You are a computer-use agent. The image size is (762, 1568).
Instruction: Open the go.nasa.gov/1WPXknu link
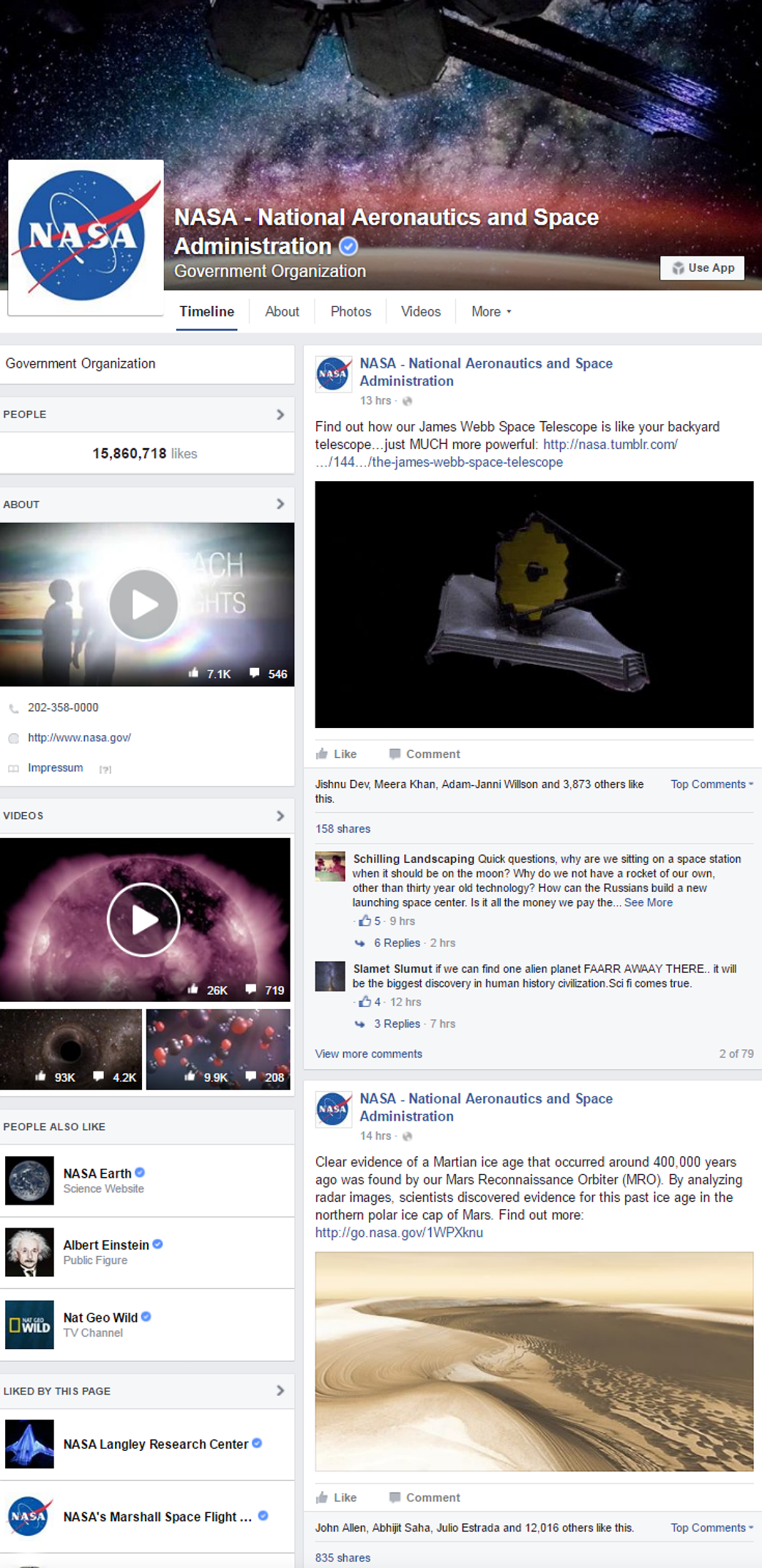coord(399,1233)
